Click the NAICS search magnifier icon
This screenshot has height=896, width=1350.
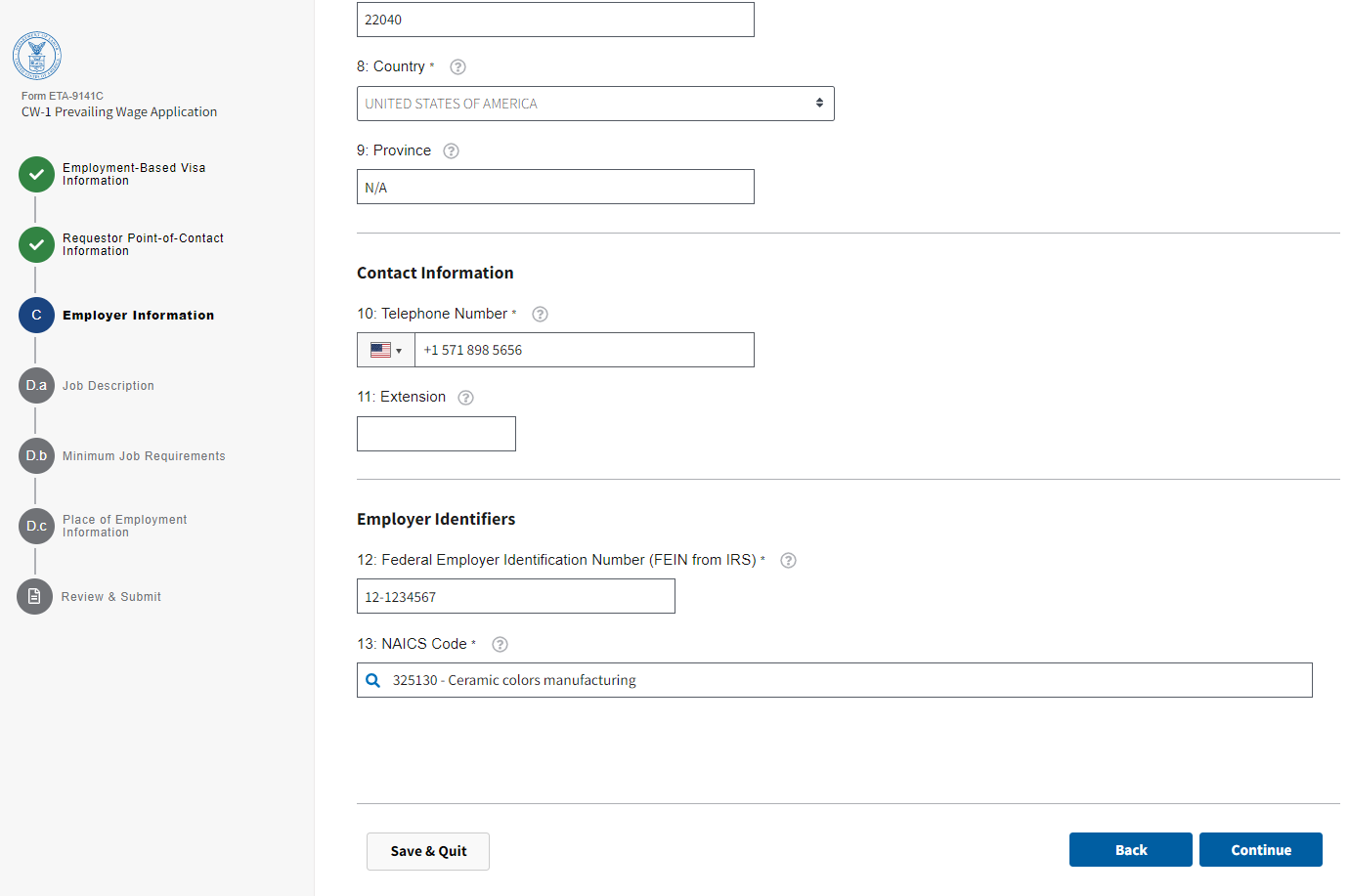click(373, 680)
